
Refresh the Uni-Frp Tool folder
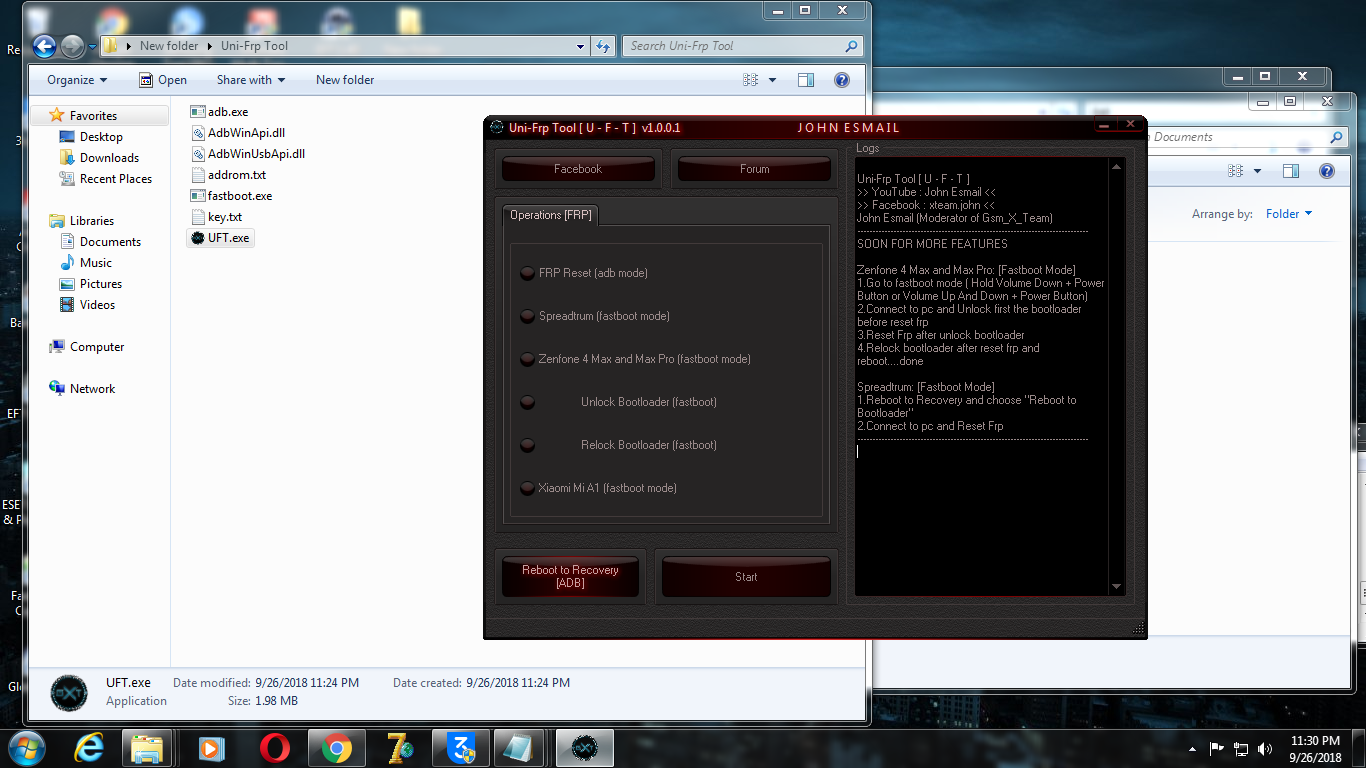click(603, 46)
